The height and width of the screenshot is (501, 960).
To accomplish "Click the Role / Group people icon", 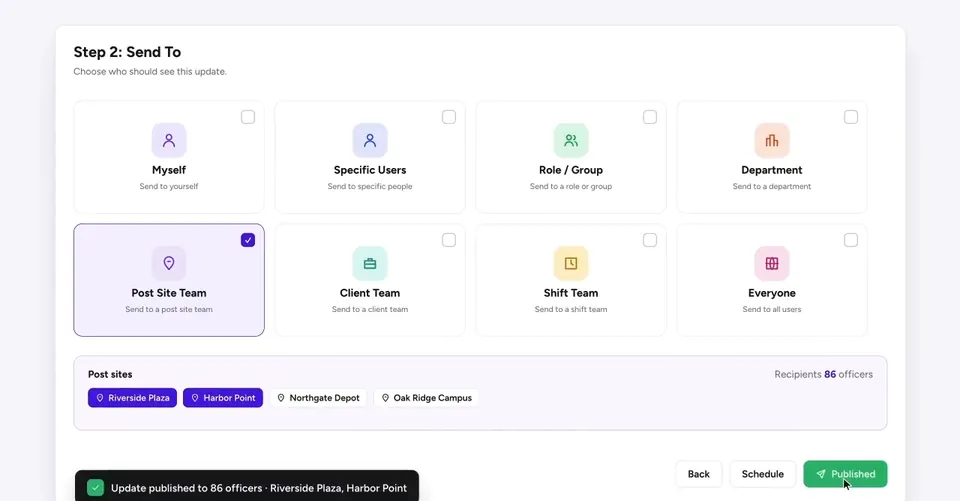I will coord(571,140).
